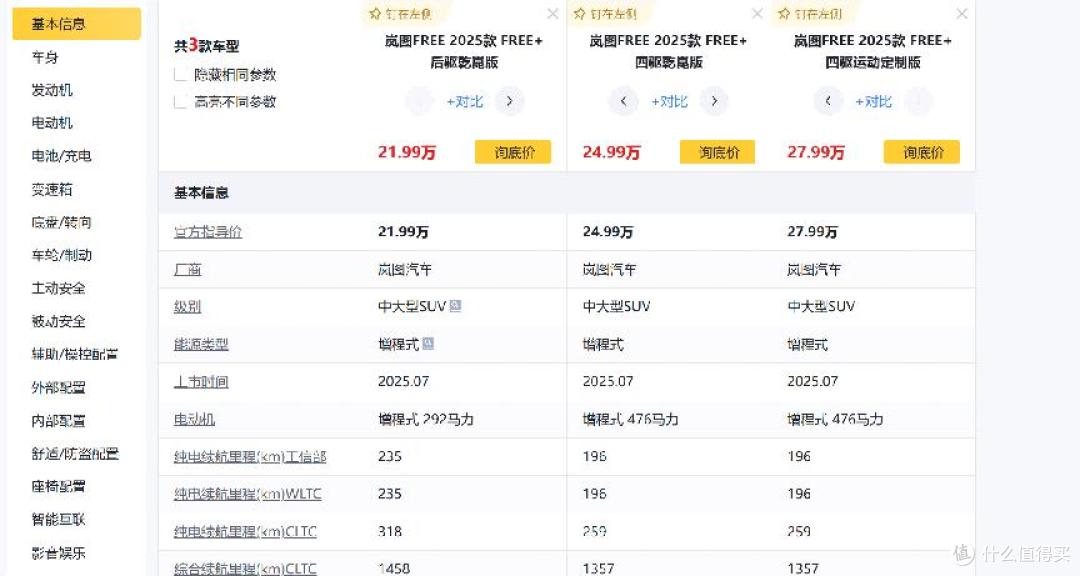The image size is (1080, 576).
Task: Click 询底价 for the 27.99万 model
Action: pyautogui.click(x=922, y=152)
